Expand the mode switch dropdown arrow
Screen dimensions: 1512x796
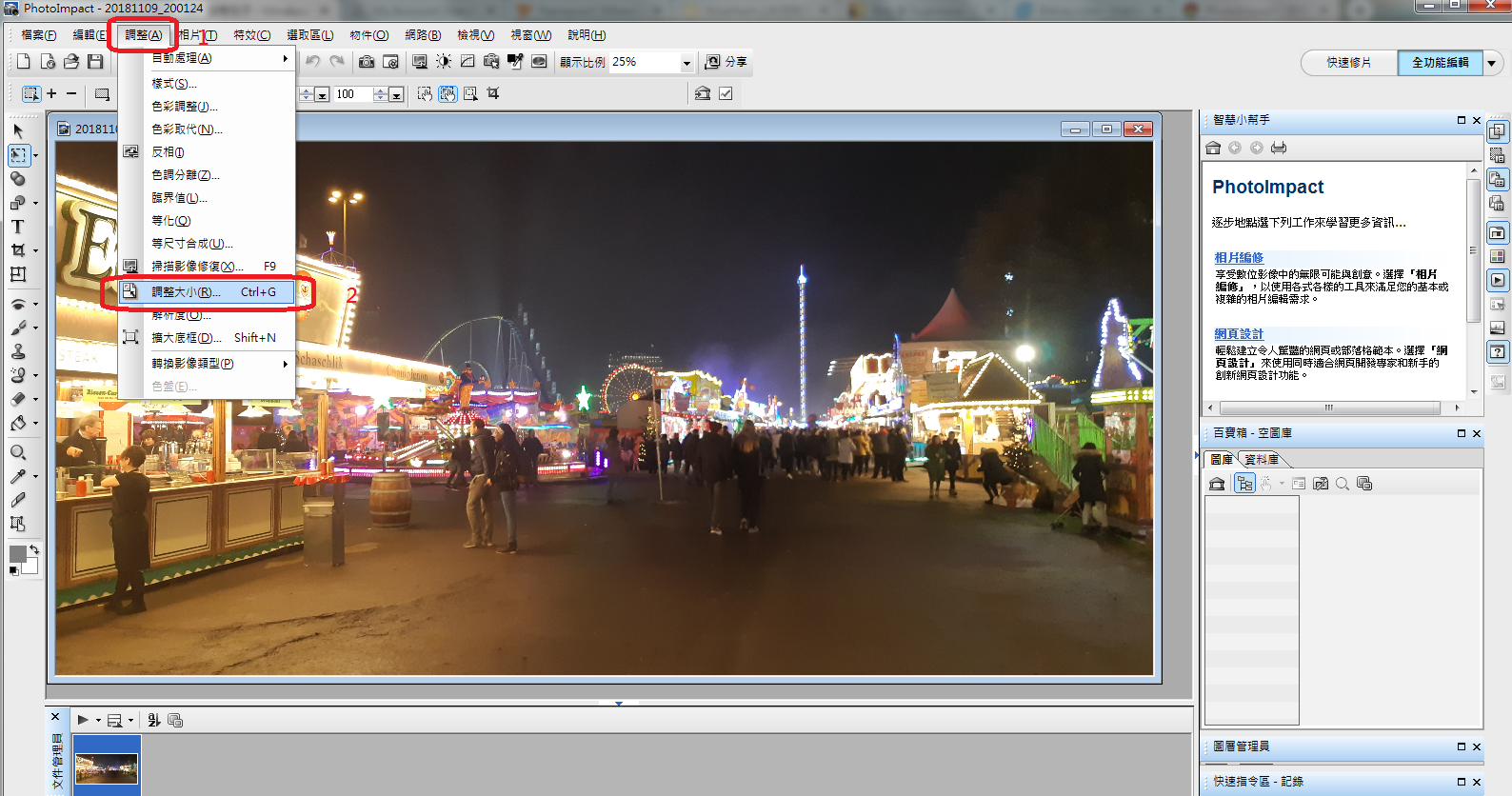[1492, 63]
